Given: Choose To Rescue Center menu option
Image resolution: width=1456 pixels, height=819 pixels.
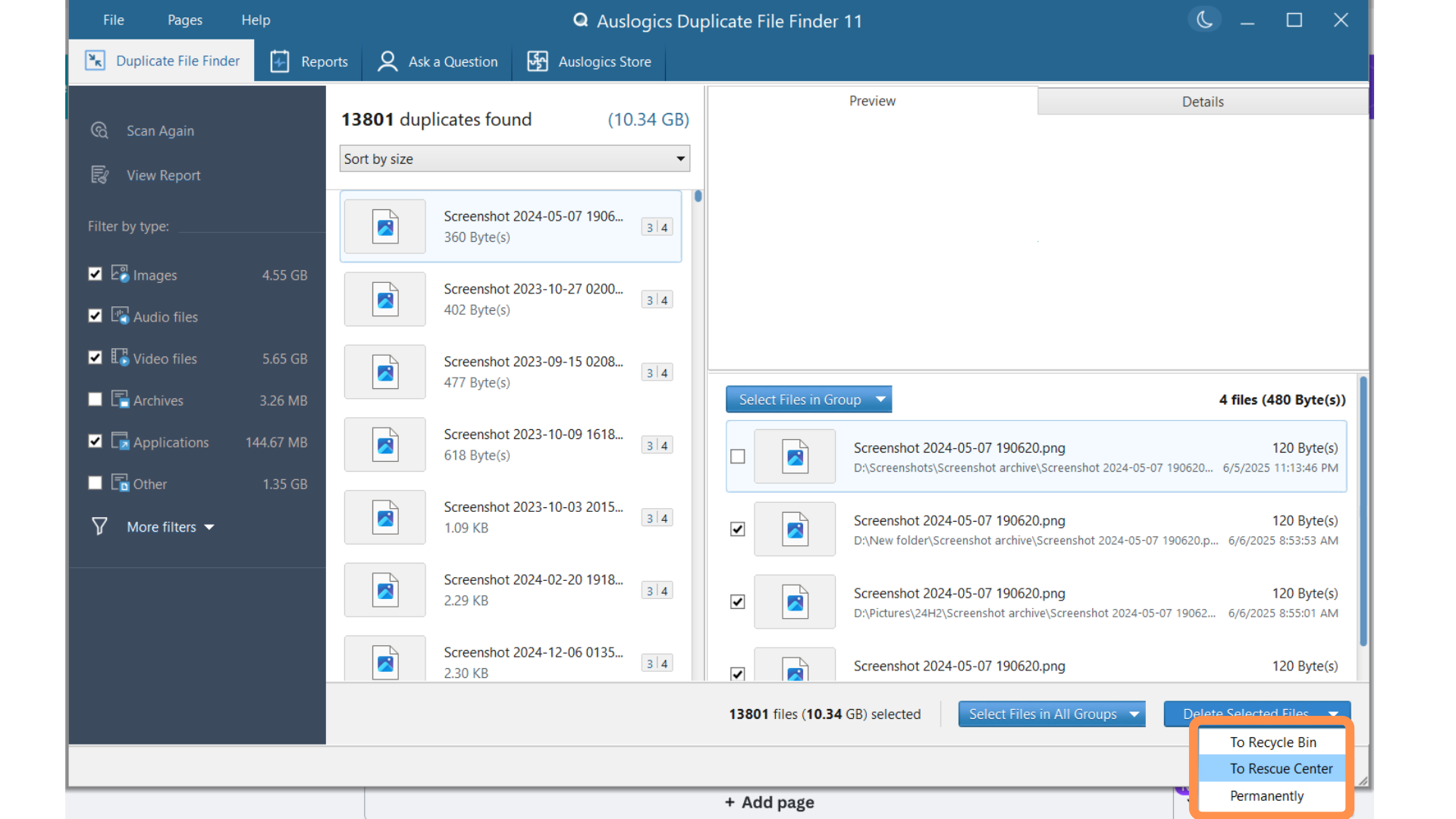Looking at the screenshot, I should click(x=1280, y=768).
